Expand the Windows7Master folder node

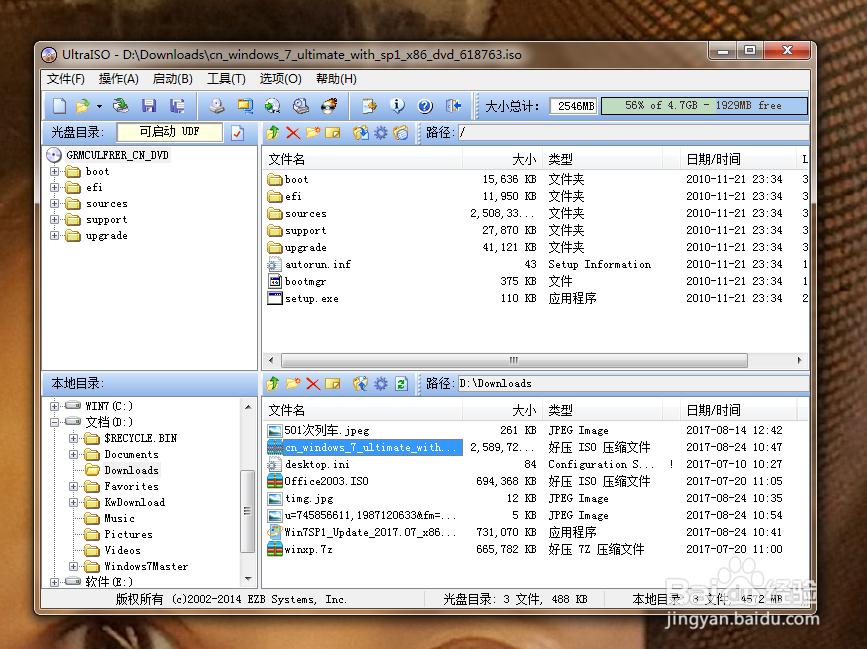[73, 566]
